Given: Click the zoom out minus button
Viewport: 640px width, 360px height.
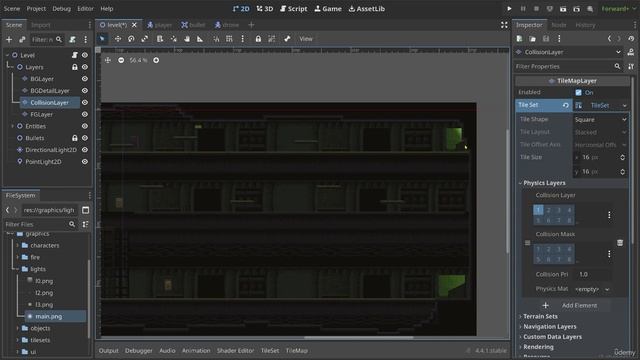Looking at the screenshot, I should tap(121, 60).
